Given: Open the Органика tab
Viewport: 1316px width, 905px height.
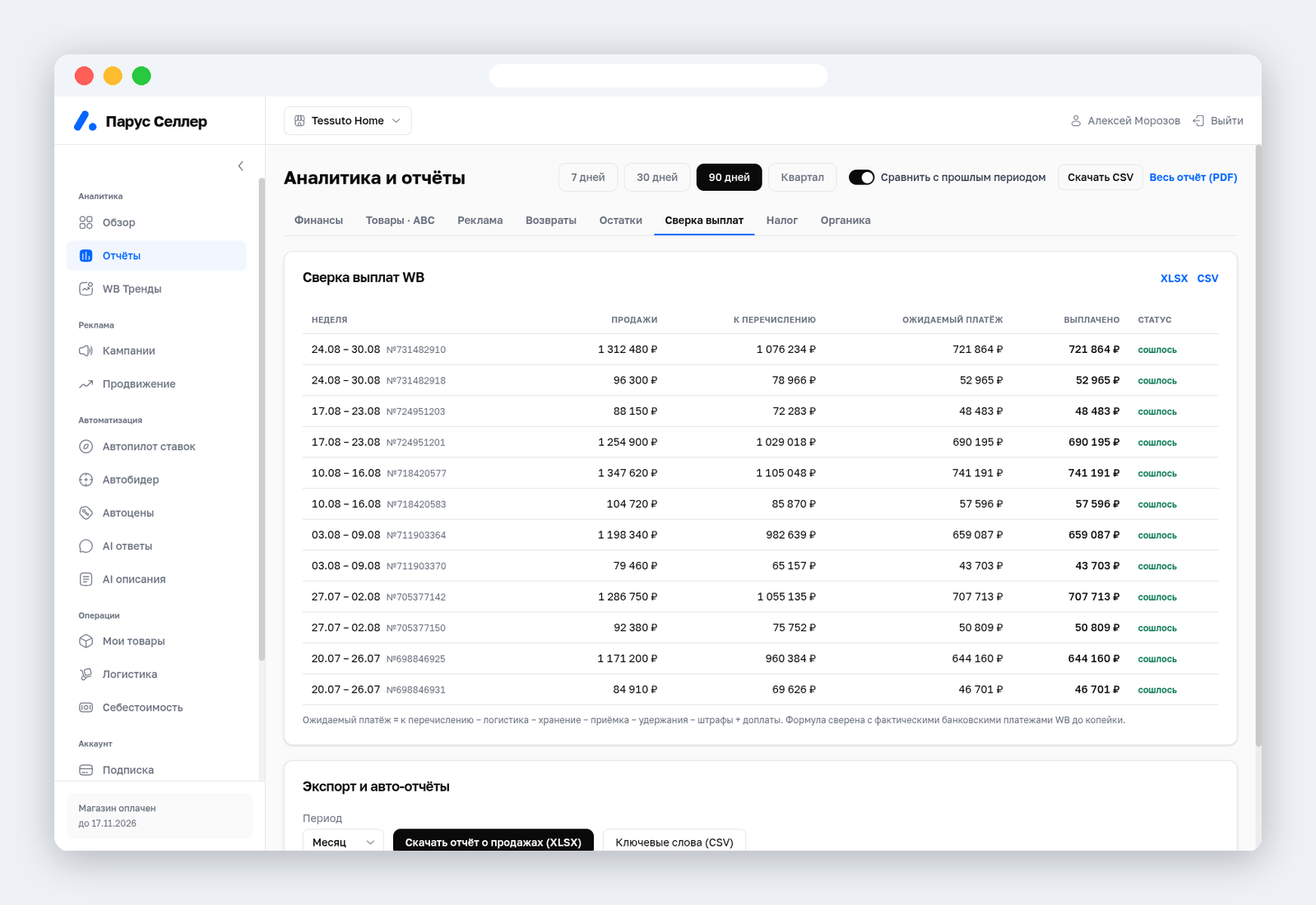Looking at the screenshot, I should [x=846, y=220].
